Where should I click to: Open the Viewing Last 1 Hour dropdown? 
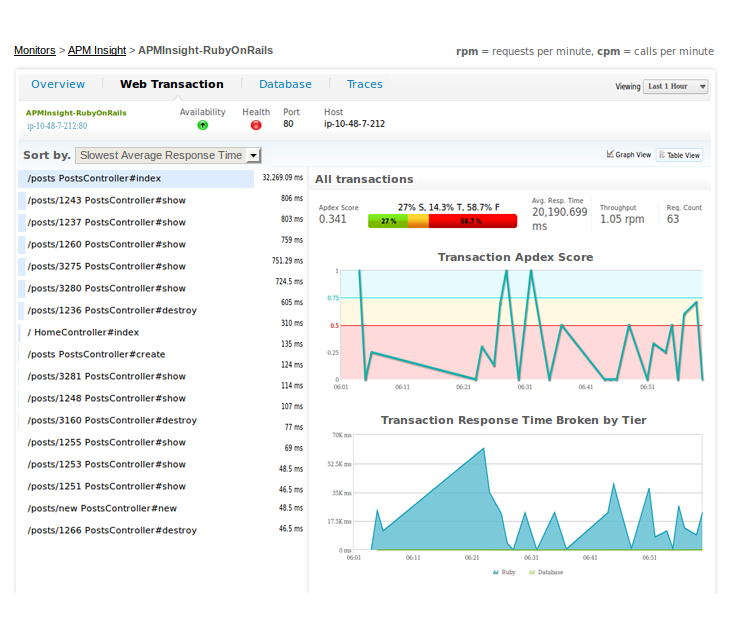point(676,87)
